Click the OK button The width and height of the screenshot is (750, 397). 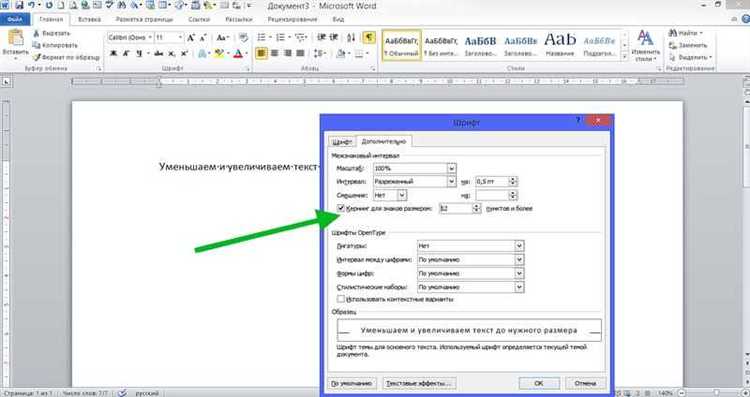[539, 383]
